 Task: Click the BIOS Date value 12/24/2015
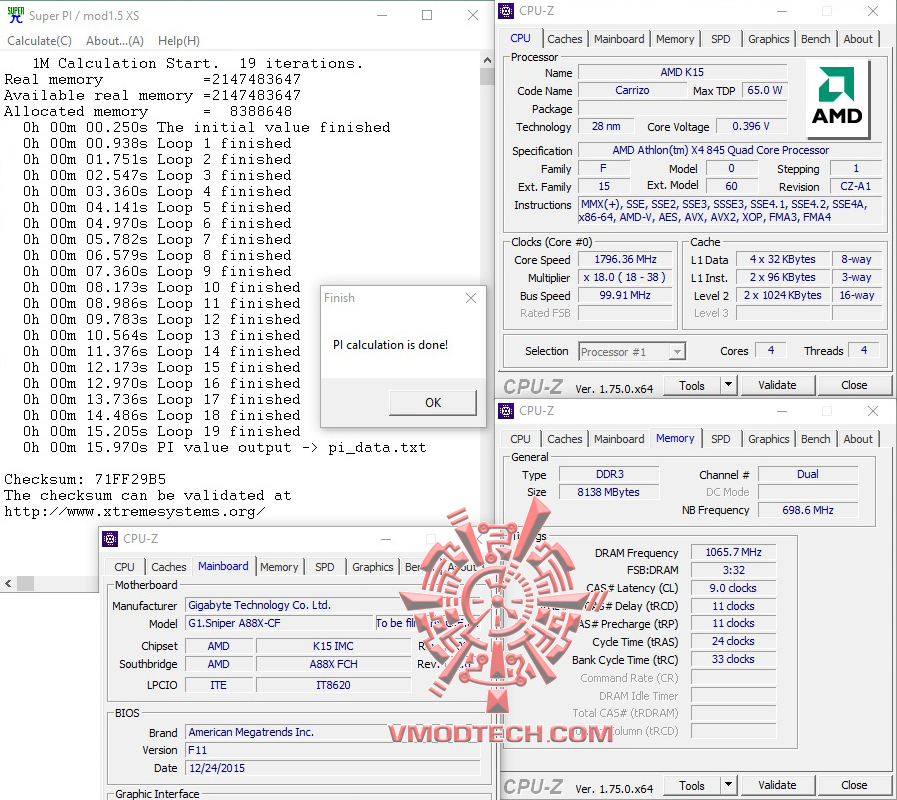(x=332, y=768)
